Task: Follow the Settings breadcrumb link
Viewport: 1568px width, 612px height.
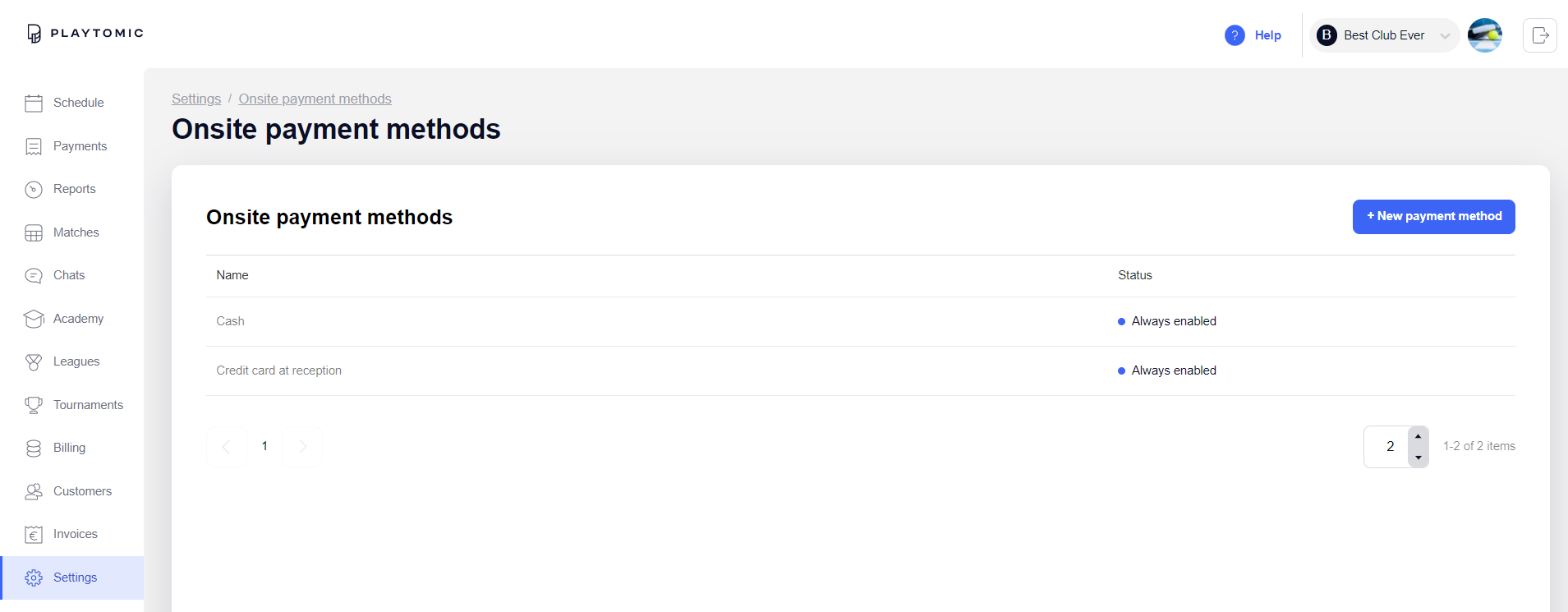Action: [196, 99]
